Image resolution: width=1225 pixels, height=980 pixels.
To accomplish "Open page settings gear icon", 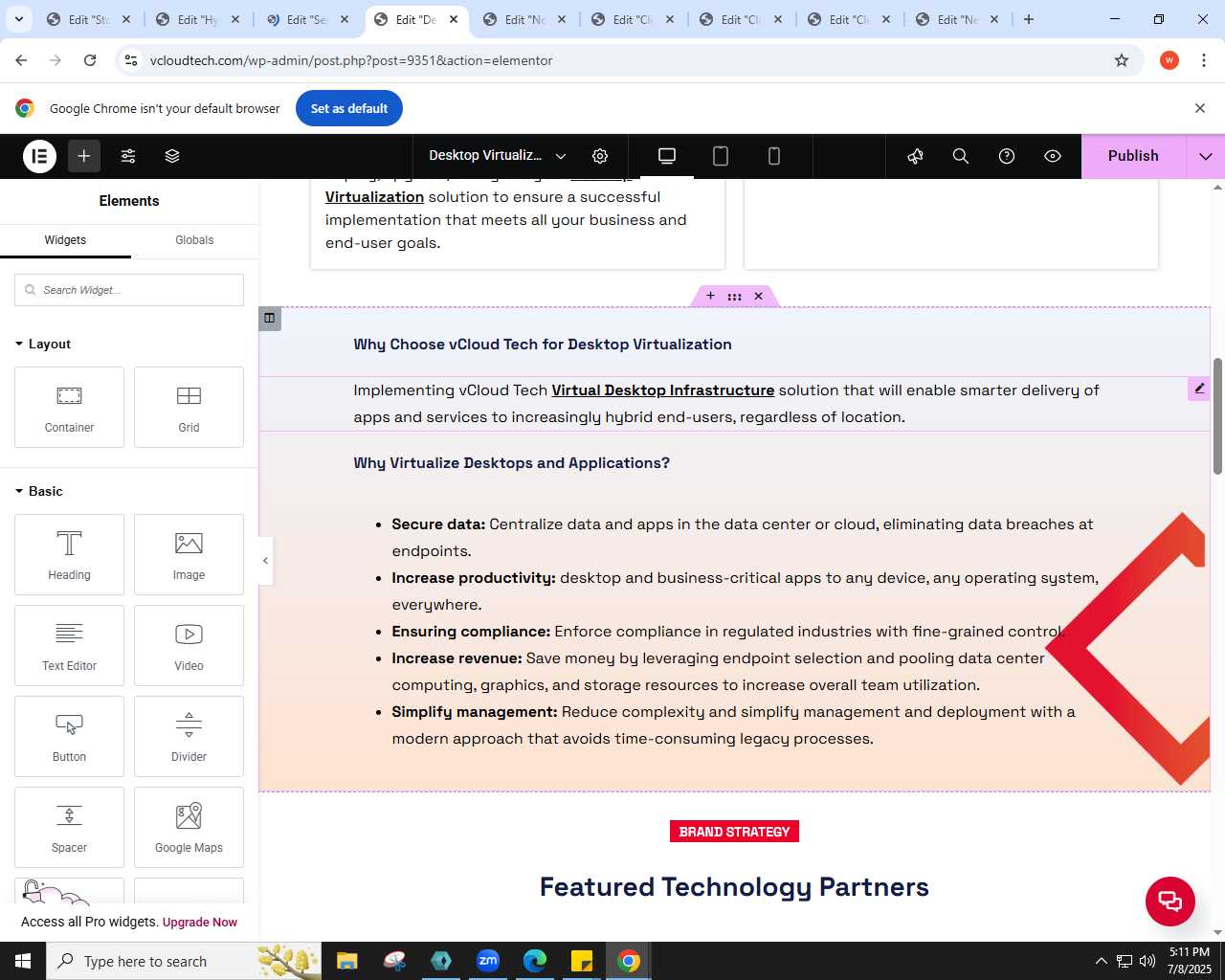I will pos(600,156).
